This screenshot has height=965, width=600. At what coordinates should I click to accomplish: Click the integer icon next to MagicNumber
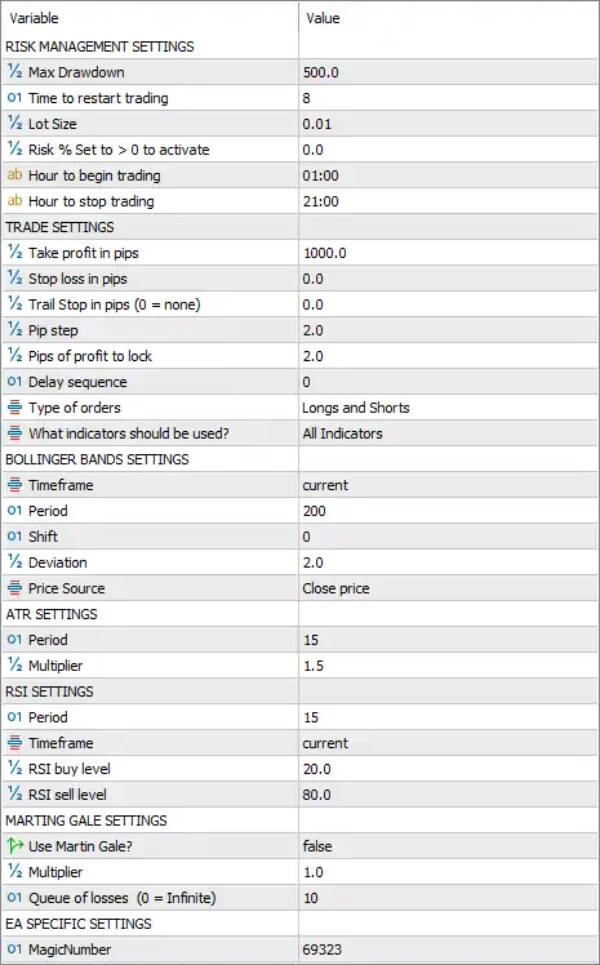click(15, 950)
